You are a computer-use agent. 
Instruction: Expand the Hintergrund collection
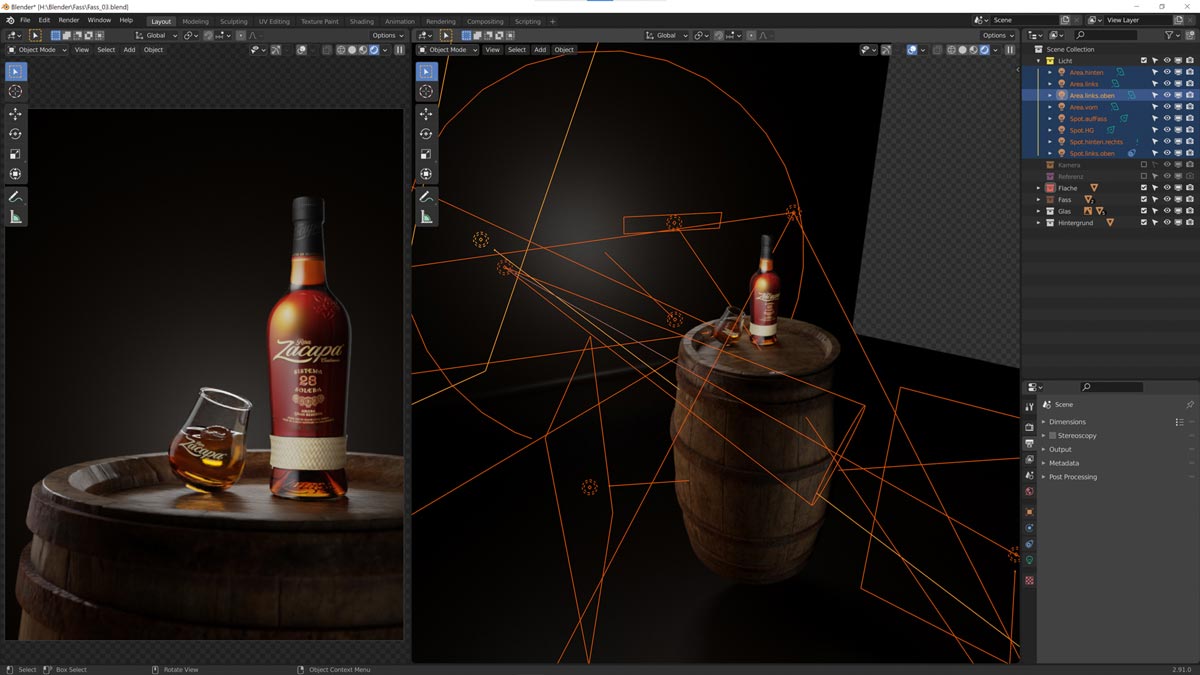(1039, 222)
